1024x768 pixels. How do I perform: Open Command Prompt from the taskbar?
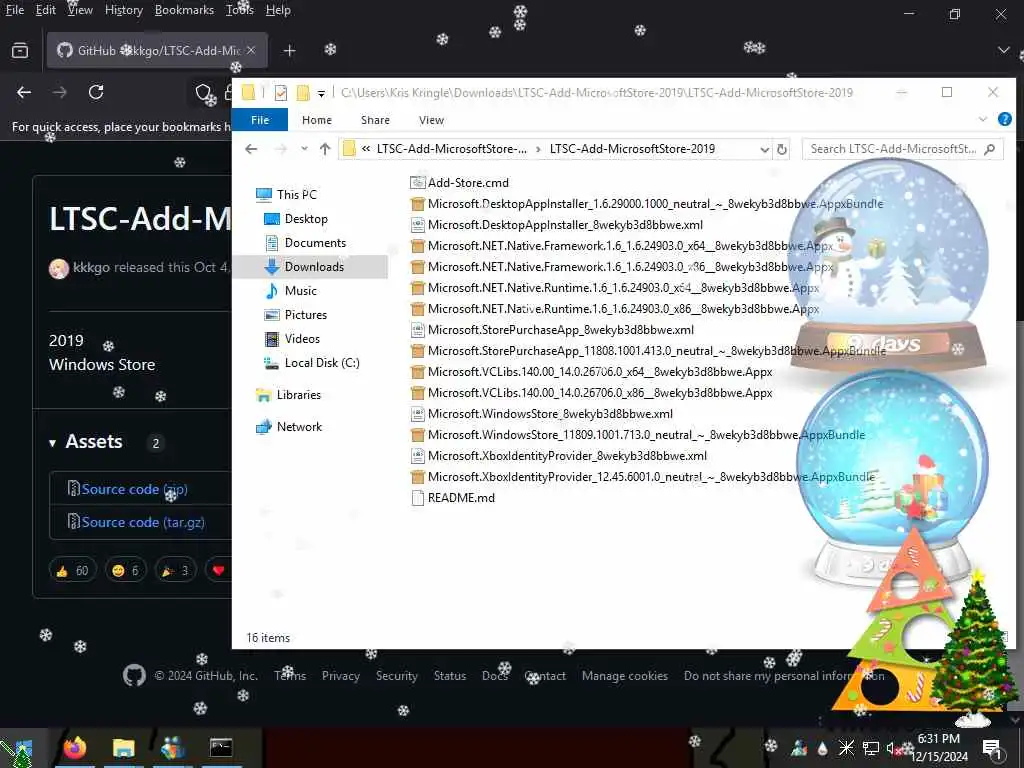click(x=221, y=748)
